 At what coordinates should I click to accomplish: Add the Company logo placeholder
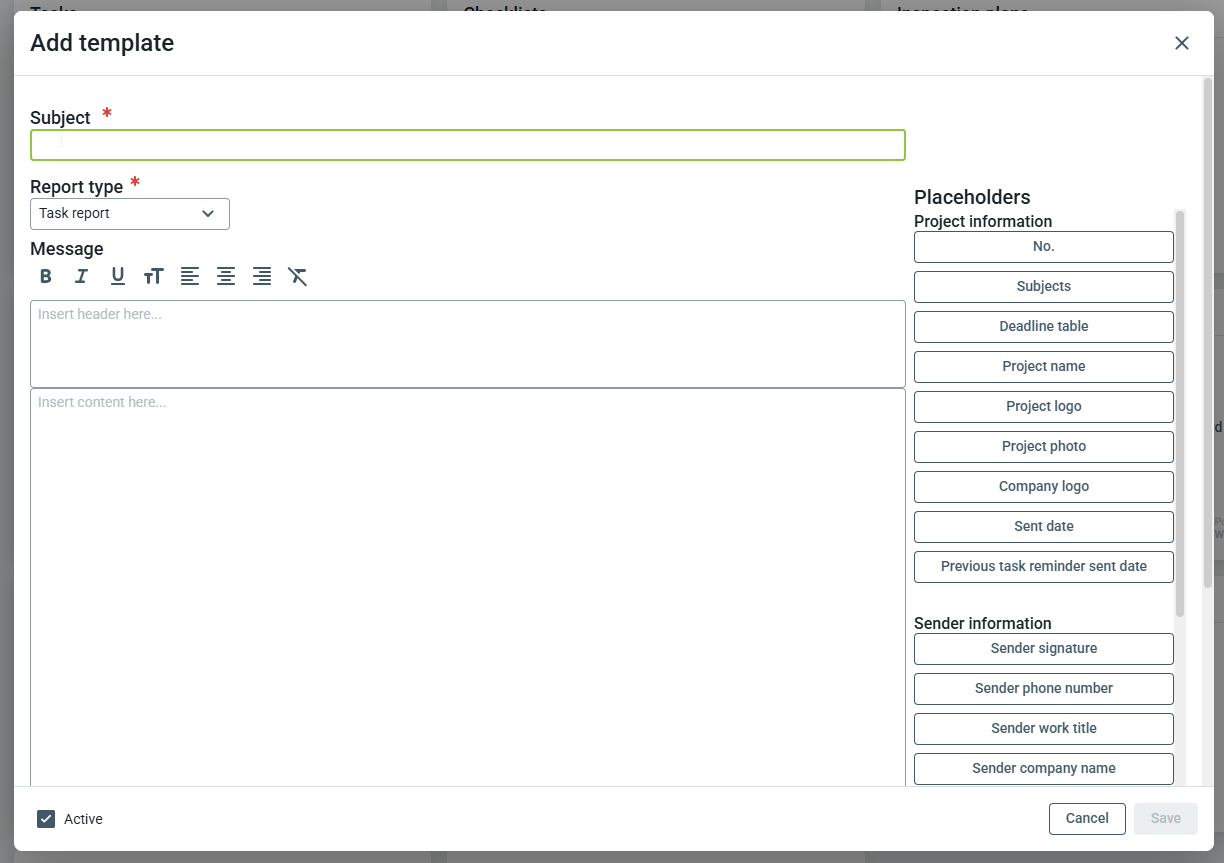tap(1043, 487)
